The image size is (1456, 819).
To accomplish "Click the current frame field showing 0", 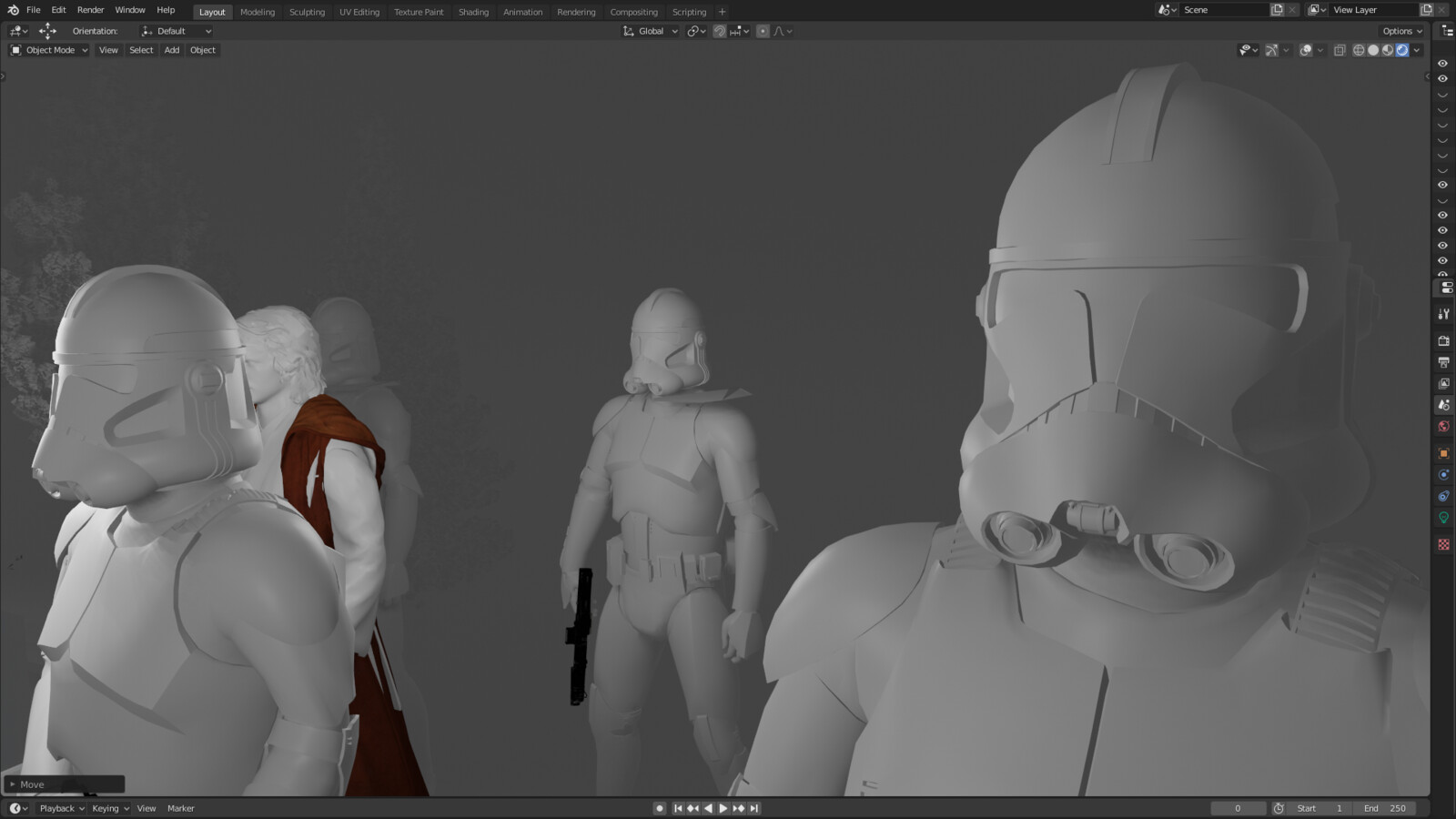I will click(x=1238, y=808).
